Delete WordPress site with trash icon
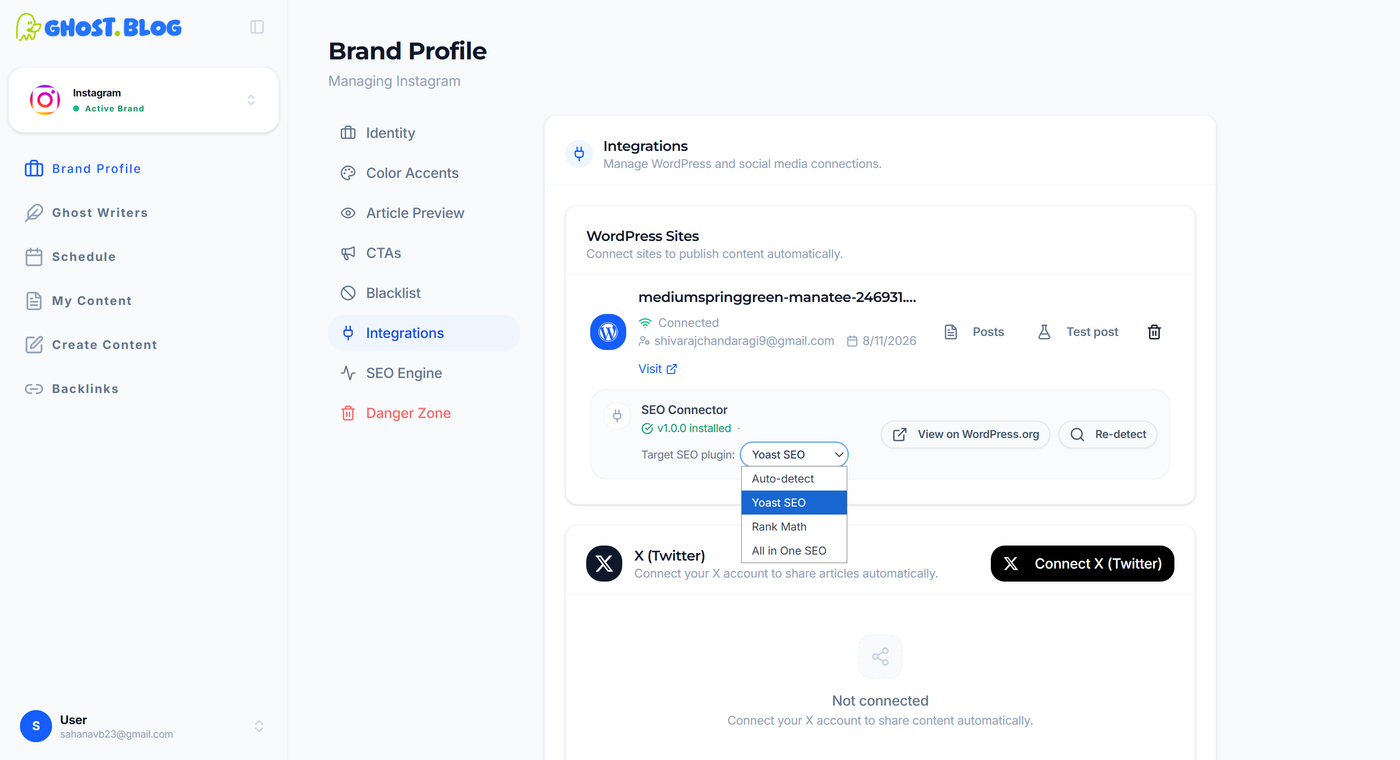Screen dimensions: 1400x760 point(1154,332)
